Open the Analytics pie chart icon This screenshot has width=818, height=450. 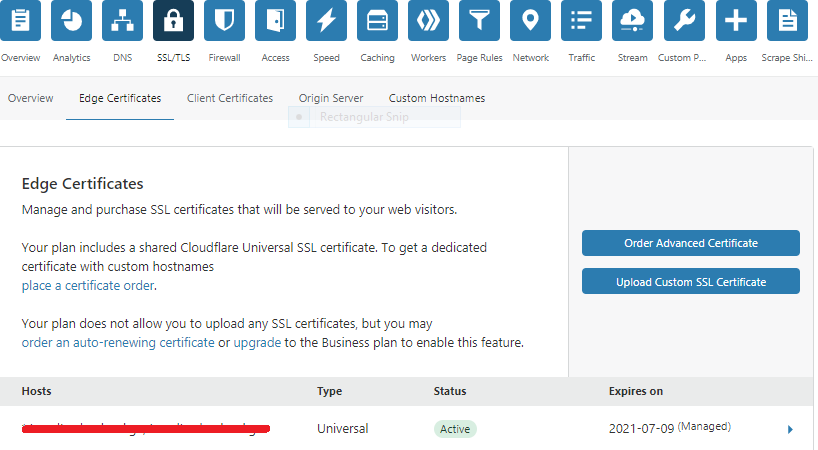[71, 20]
